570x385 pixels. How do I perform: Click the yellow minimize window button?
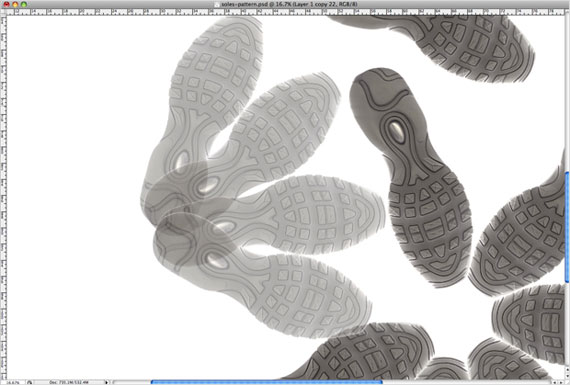click(x=15, y=4)
